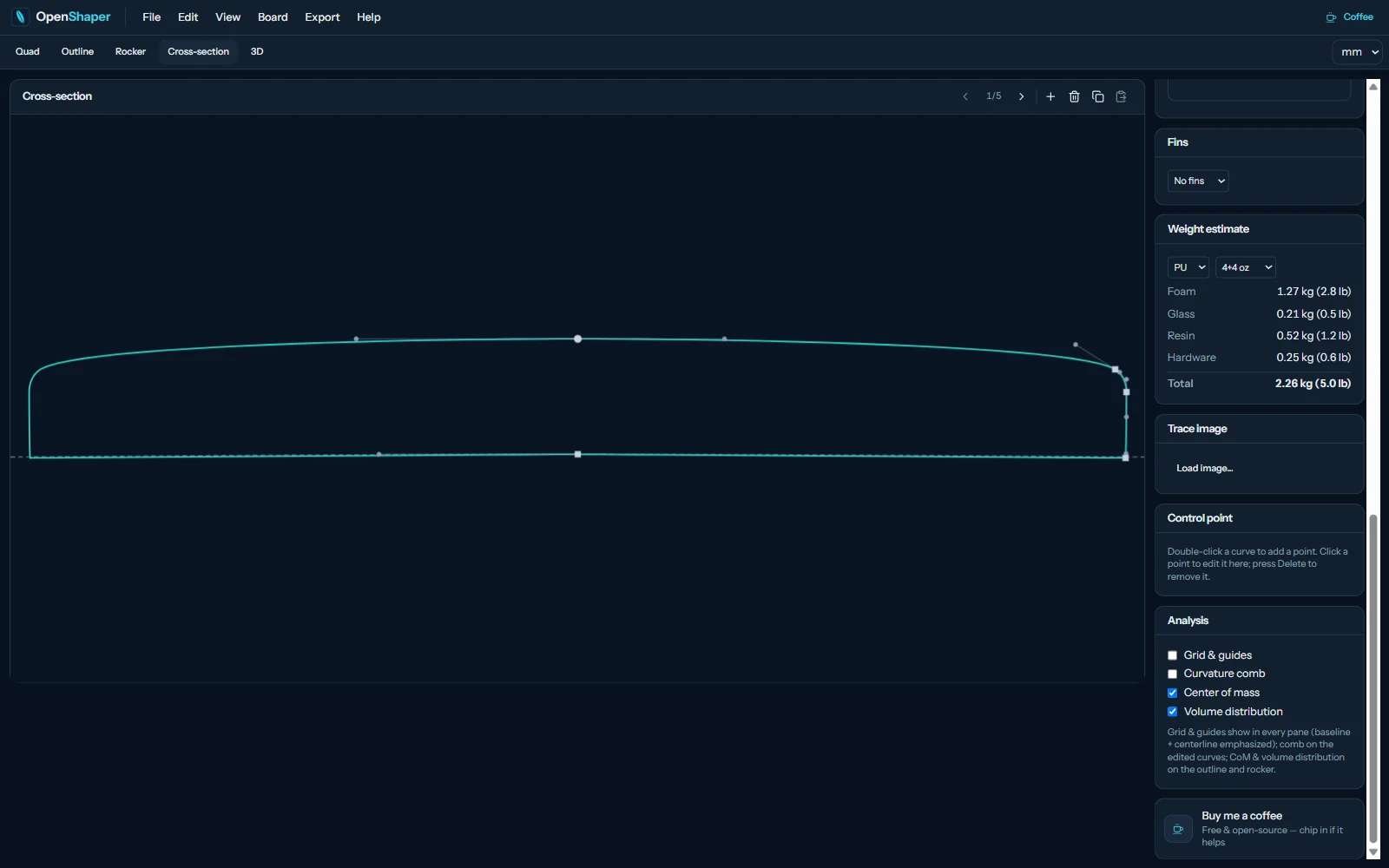Select the bottom center control point
Image resolution: width=1389 pixels, height=868 pixels.
[x=578, y=454]
